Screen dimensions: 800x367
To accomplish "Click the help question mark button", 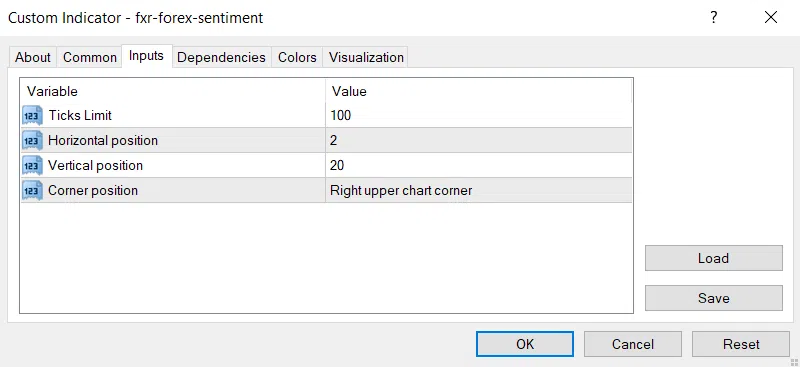I will coord(714,17).
